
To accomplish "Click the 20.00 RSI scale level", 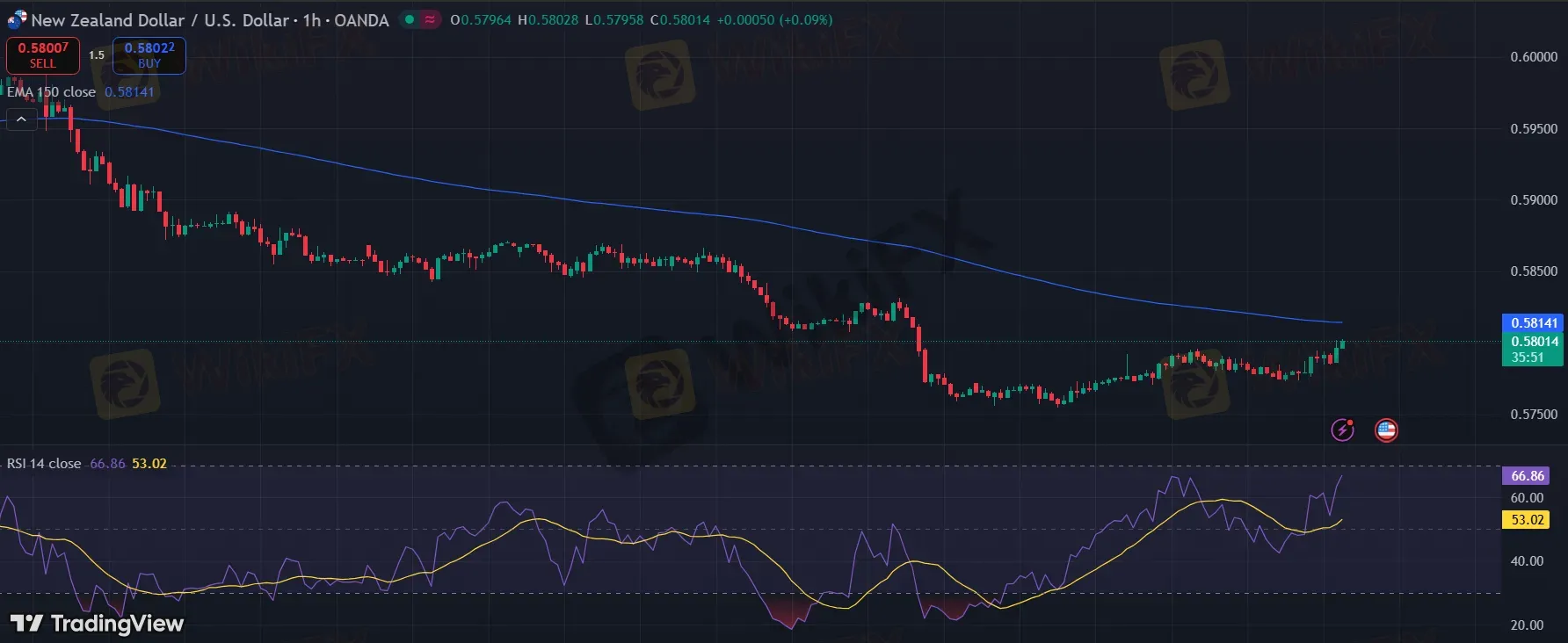I will (x=1527, y=625).
